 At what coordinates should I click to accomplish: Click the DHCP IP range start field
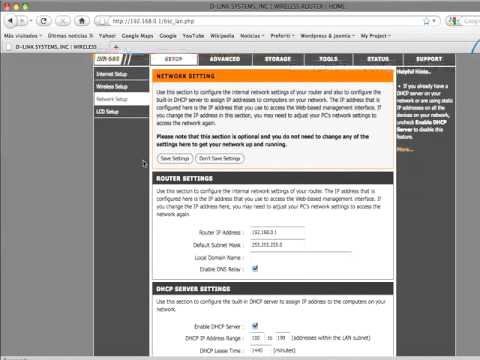[257, 338]
